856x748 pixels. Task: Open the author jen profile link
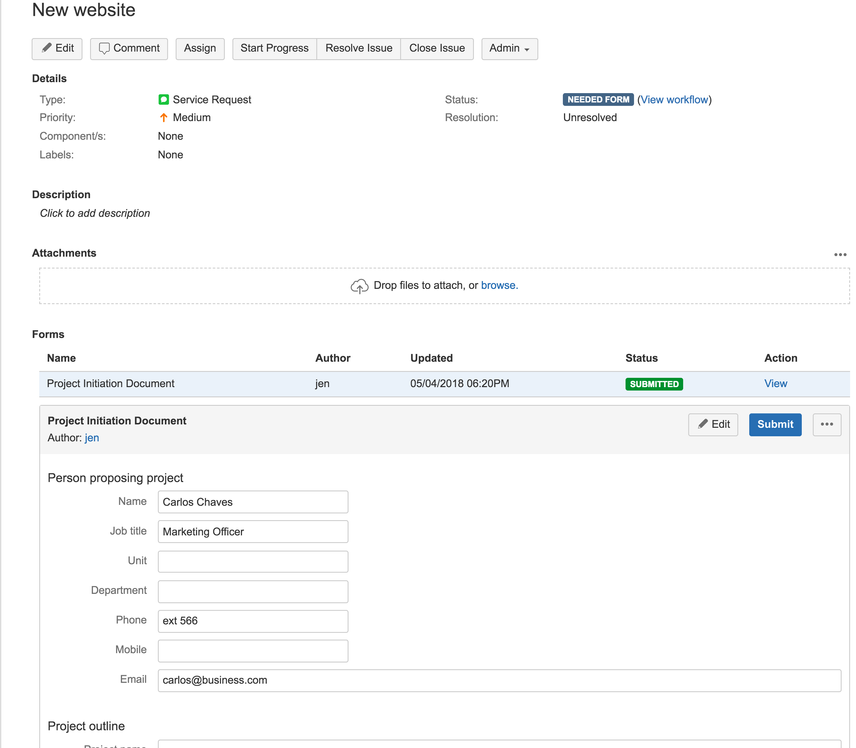click(x=92, y=438)
